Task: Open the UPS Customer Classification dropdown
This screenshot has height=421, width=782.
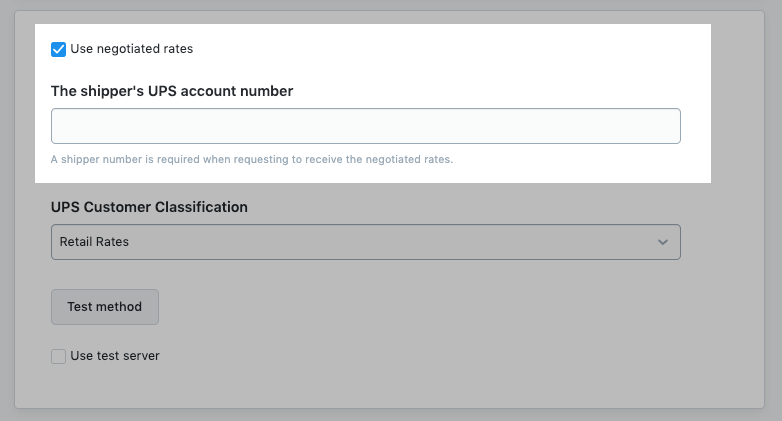Action: pos(365,242)
